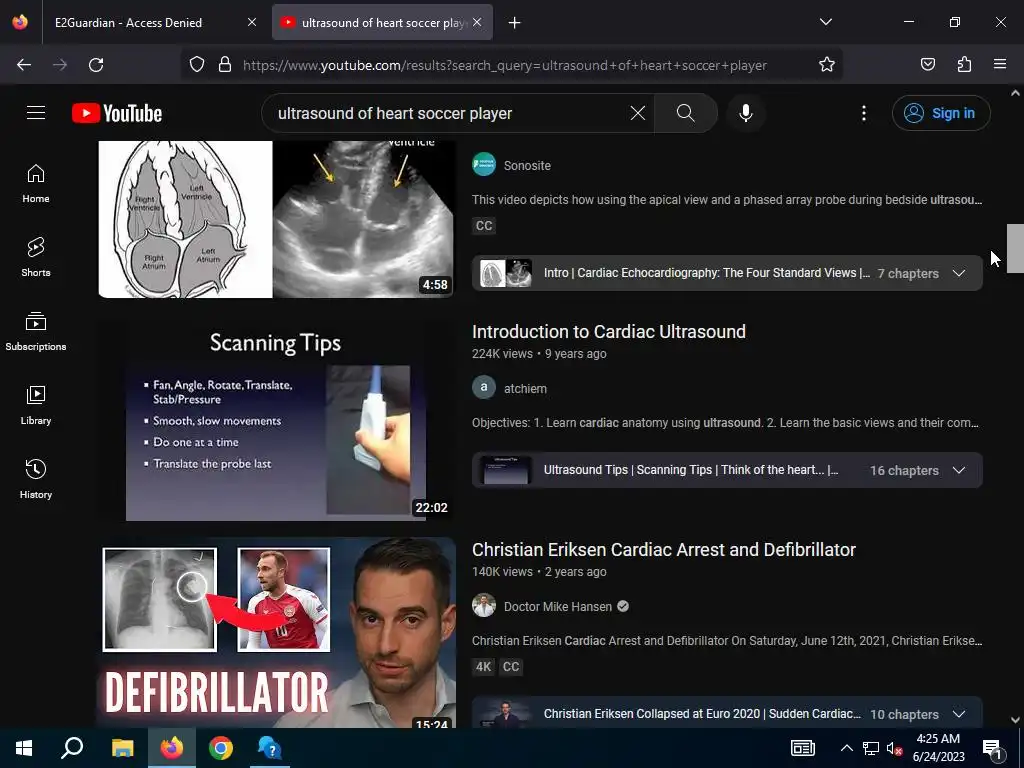Open the Firefox application menu
Viewport: 1024px width, 768px height.
[x=1000, y=64]
